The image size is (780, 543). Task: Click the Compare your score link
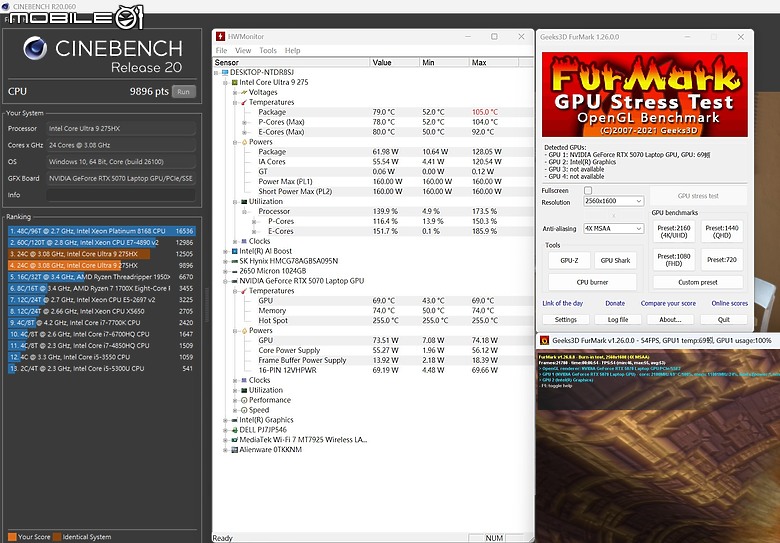668,303
